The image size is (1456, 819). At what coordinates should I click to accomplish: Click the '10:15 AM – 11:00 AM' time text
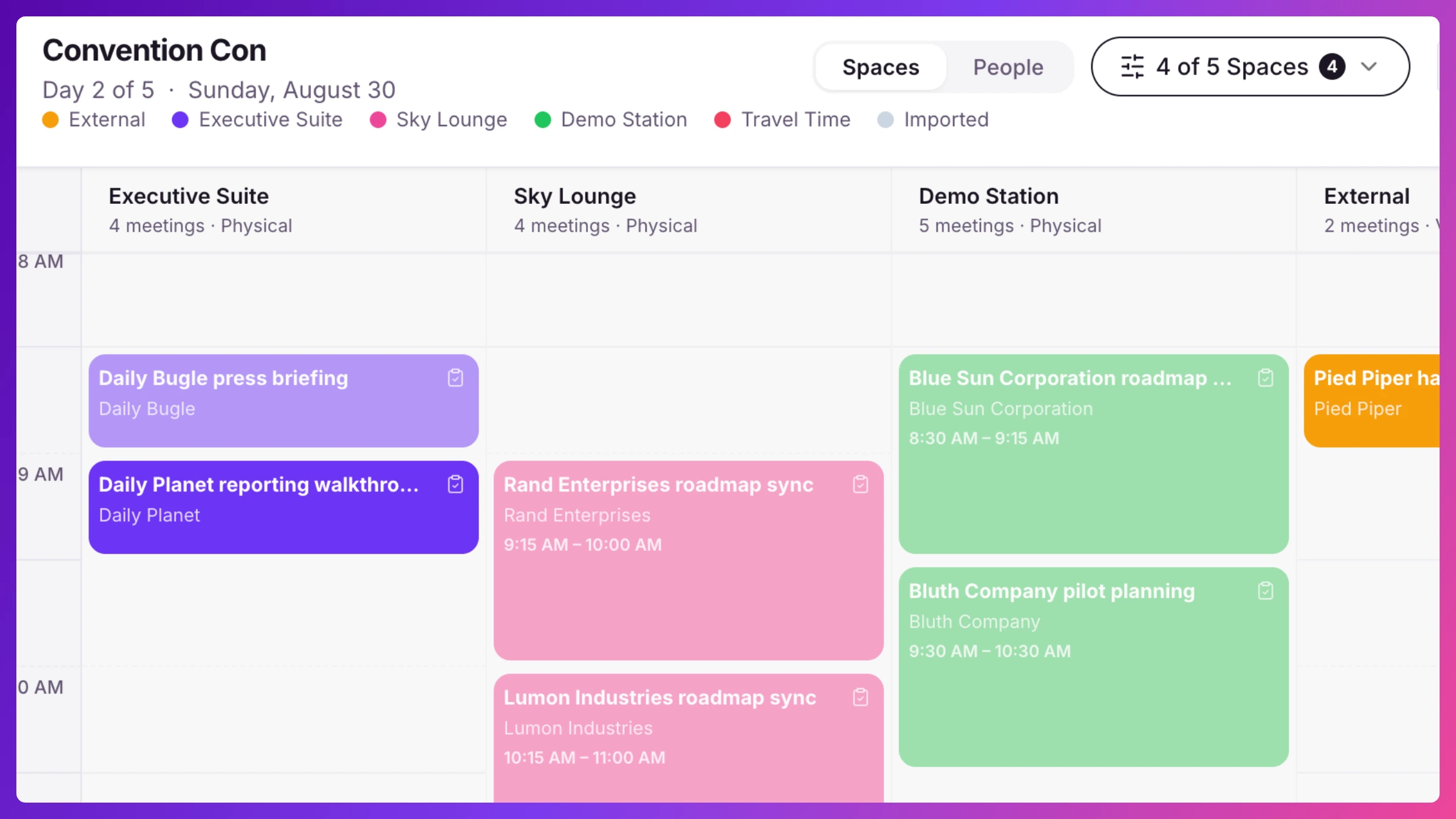pos(584,758)
